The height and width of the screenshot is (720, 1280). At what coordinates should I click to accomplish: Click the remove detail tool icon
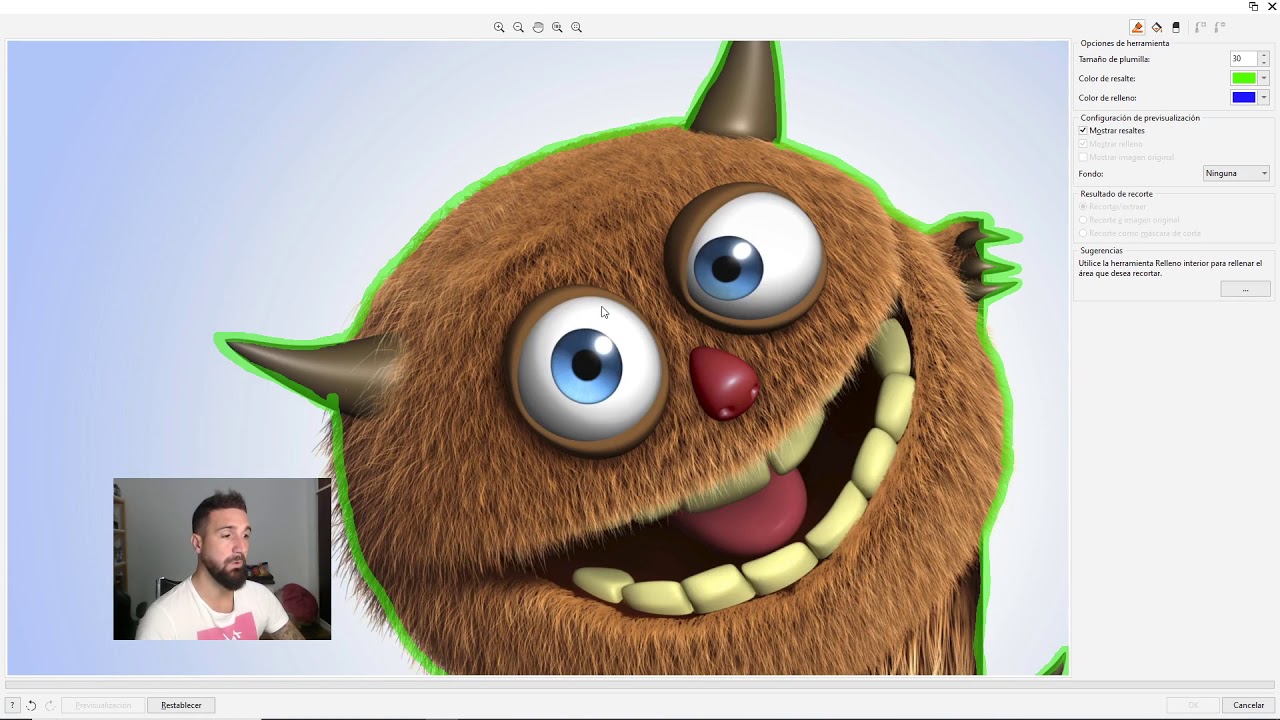click(x=1220, y=28)
